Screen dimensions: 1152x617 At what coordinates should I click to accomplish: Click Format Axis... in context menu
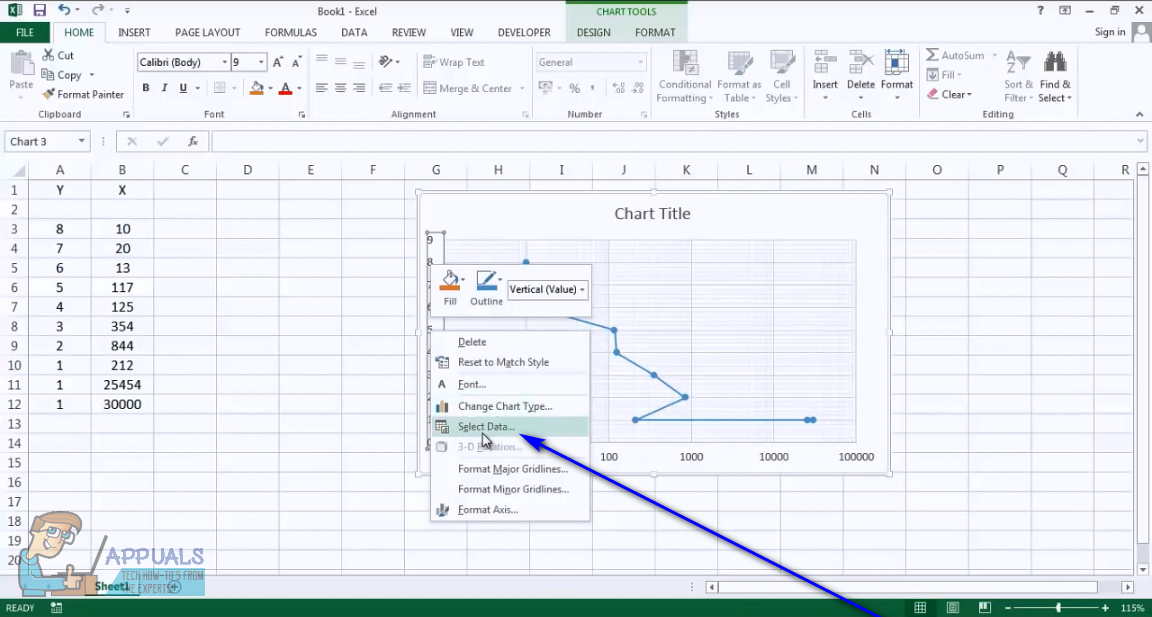click(511, 510)
